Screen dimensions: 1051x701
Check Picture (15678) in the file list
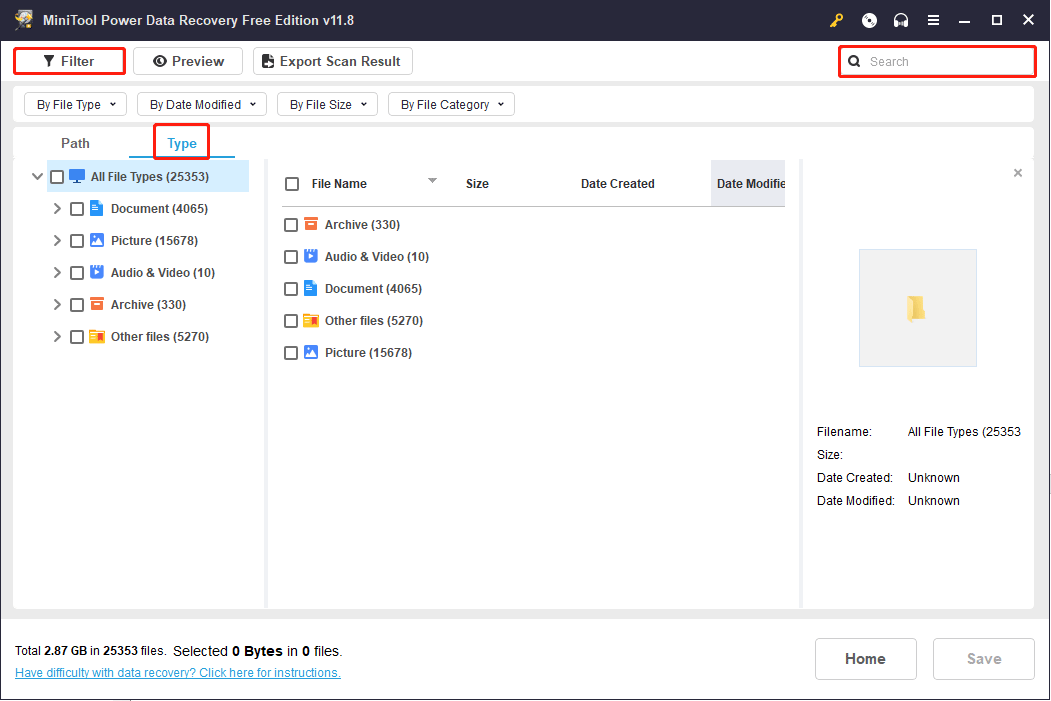291,353
